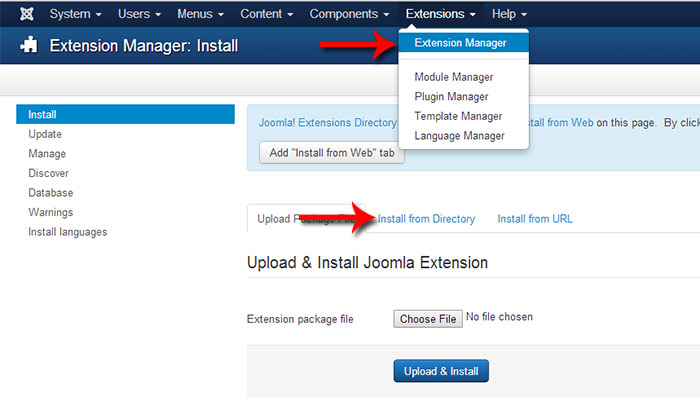Select Install in the sidebar
Image resolution: width=700 pixels, height=397 pixels.
click(x=125, y=114)
